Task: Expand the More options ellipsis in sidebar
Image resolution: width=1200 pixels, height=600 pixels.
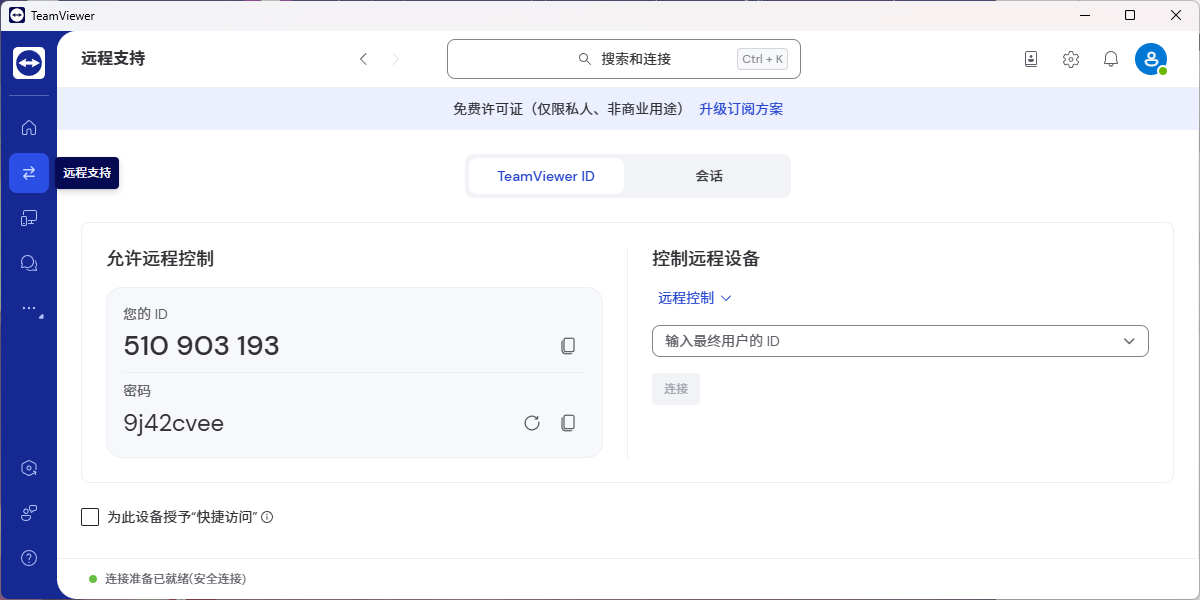Action: pyautogui.click(x=29, y=309)
